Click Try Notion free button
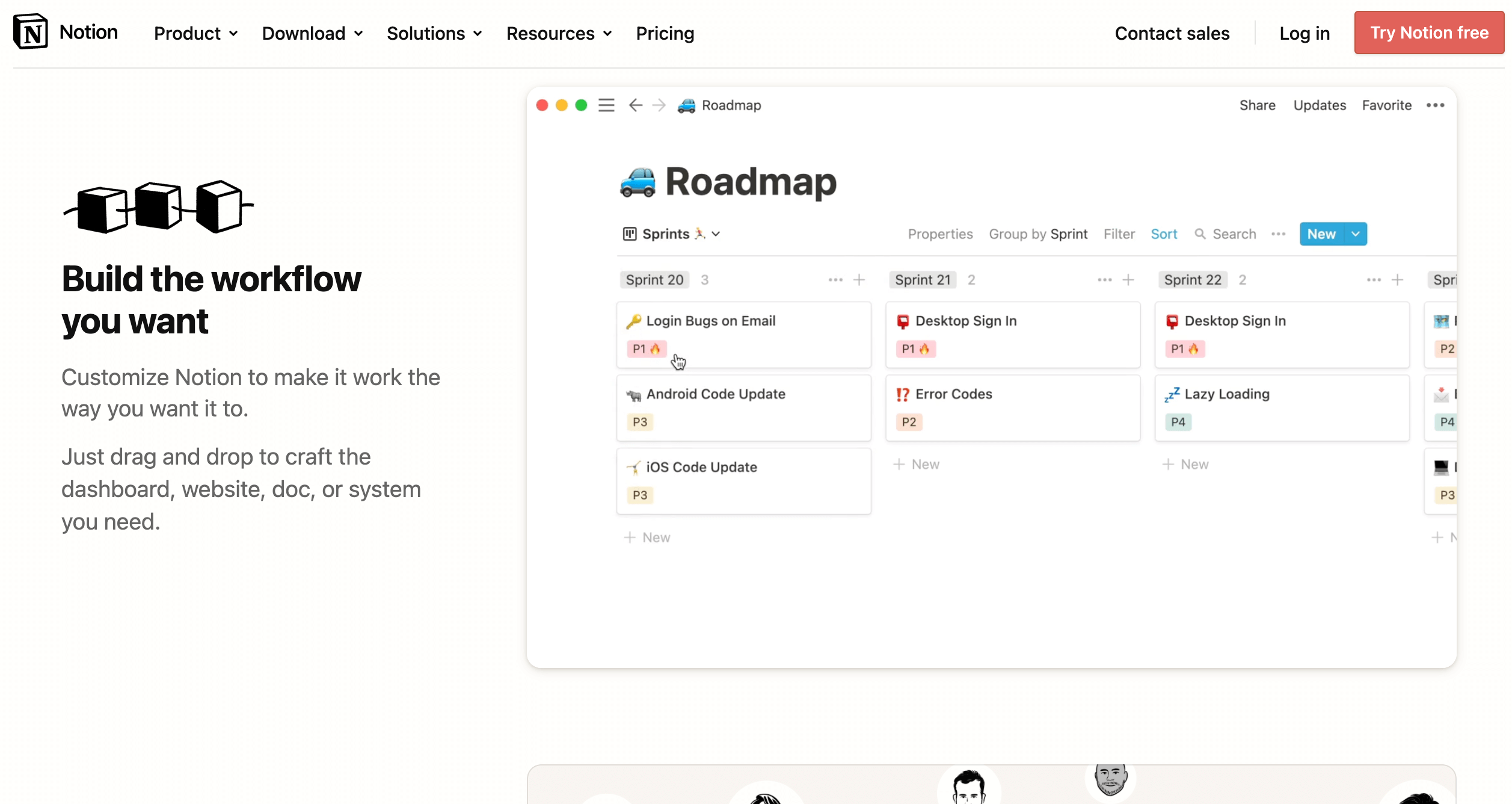Image resolution: width=1512 pixels, height=804 pixels. 1429,33
